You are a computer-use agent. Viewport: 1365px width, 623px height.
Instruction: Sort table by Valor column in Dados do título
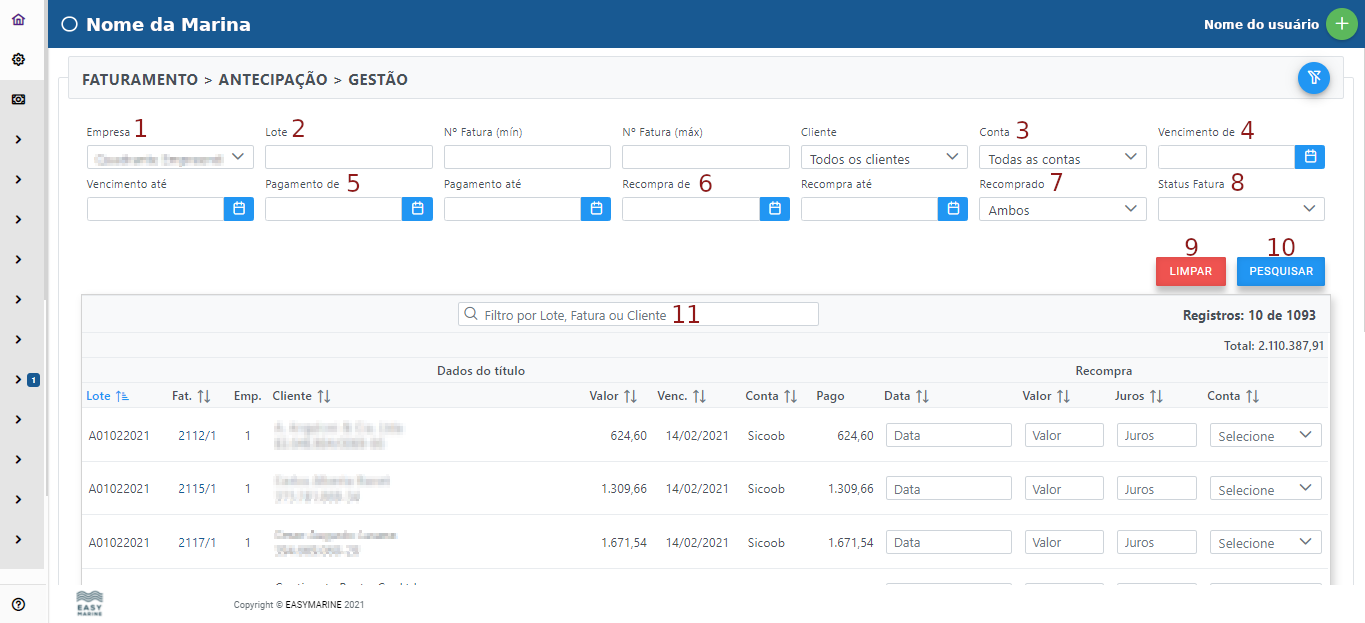(613, 396)
